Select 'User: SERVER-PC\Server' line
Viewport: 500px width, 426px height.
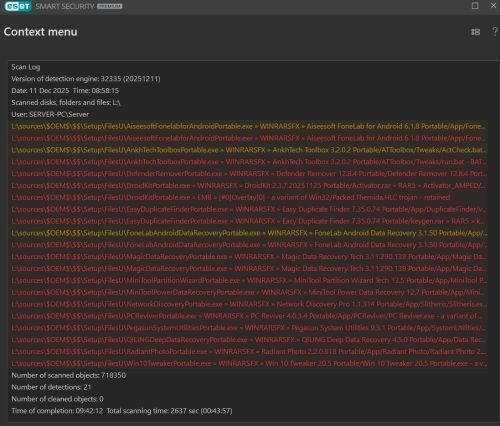tap(50, 114)
